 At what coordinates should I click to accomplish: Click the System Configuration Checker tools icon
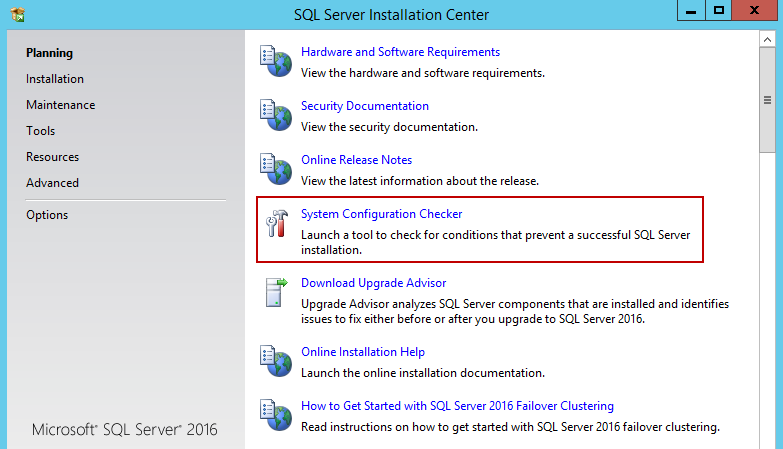[277, 223]
